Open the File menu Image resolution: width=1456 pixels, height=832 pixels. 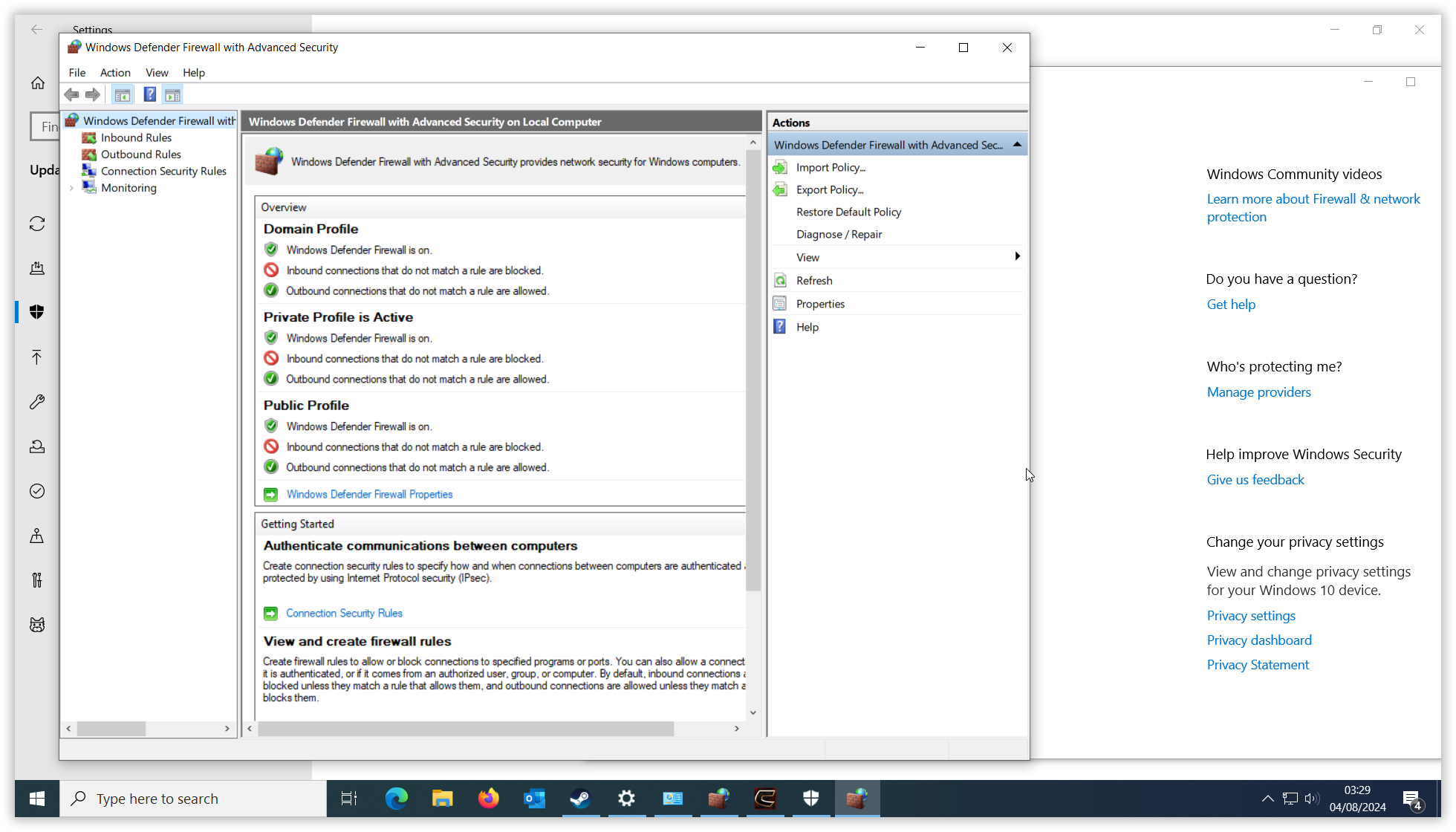click(77, 72)
